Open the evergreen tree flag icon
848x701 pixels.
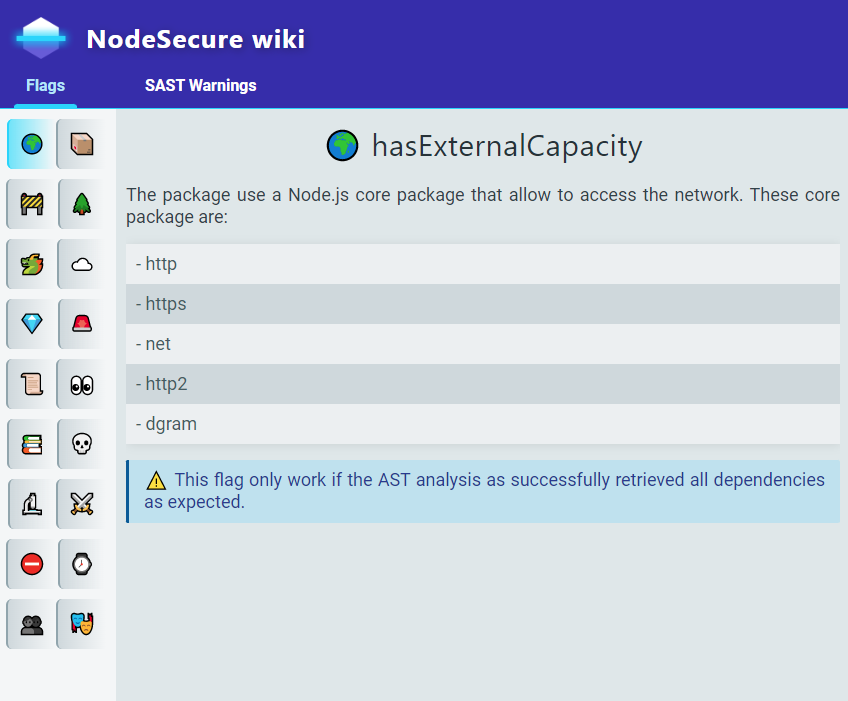click(x=82, y=204)
